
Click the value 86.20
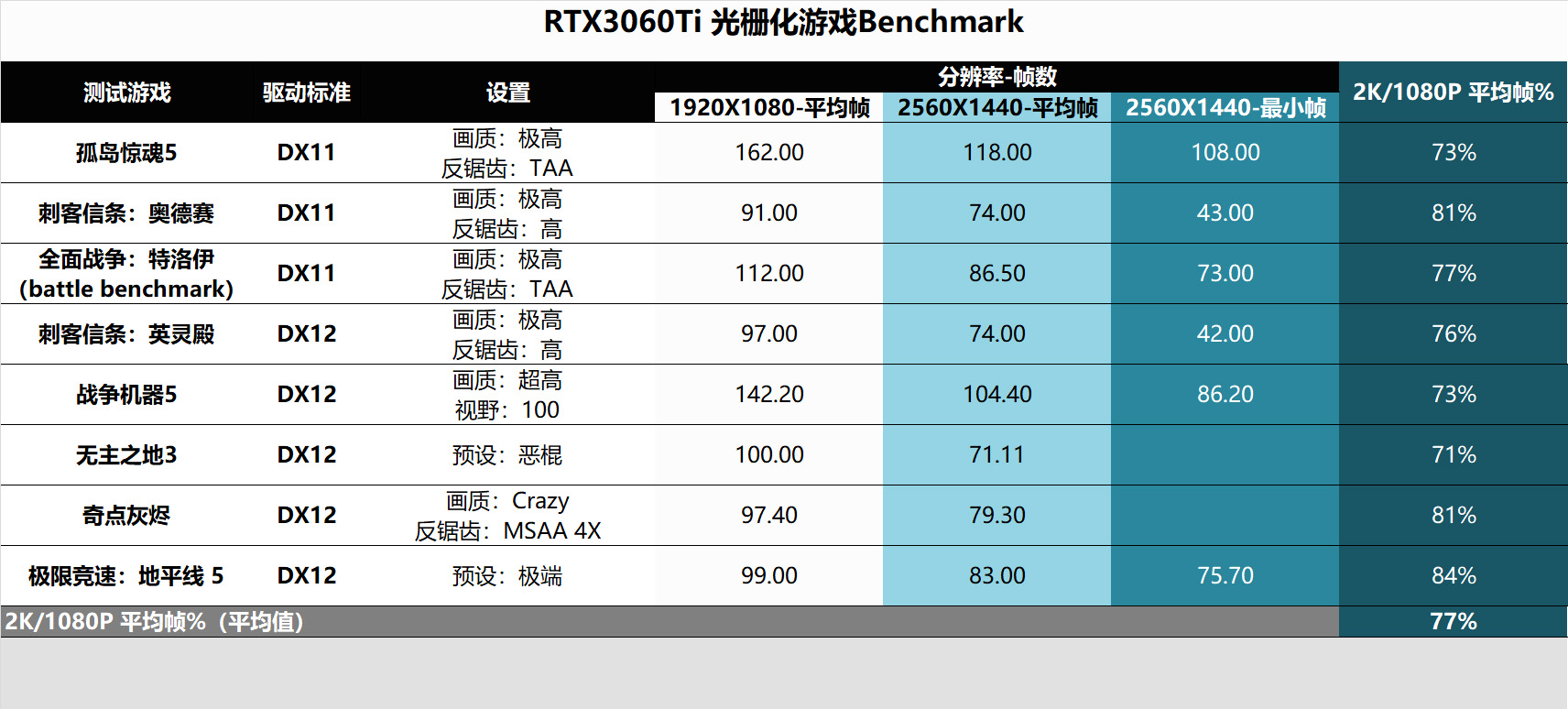click(1225, 395)
